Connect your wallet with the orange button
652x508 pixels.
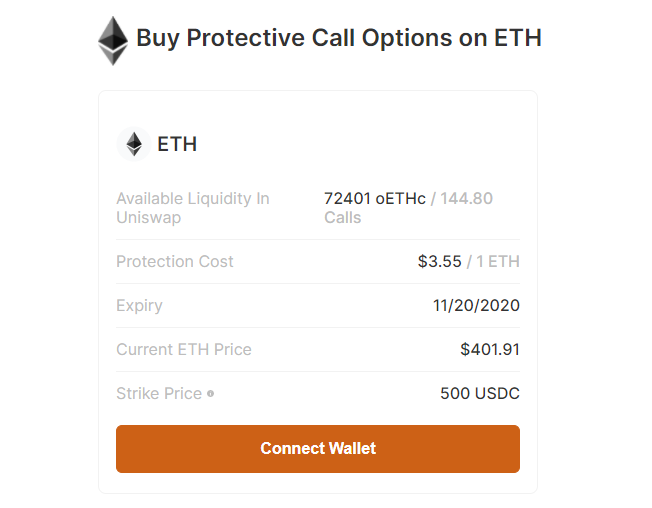point(318,449)
